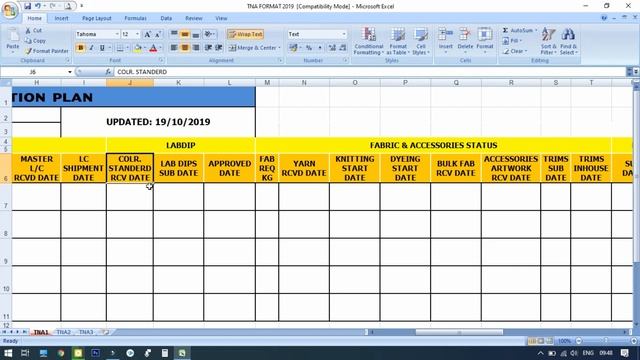This screenshot has width=640, height=360.
Task: Switch to the Data tab
Action: (166, 18)
